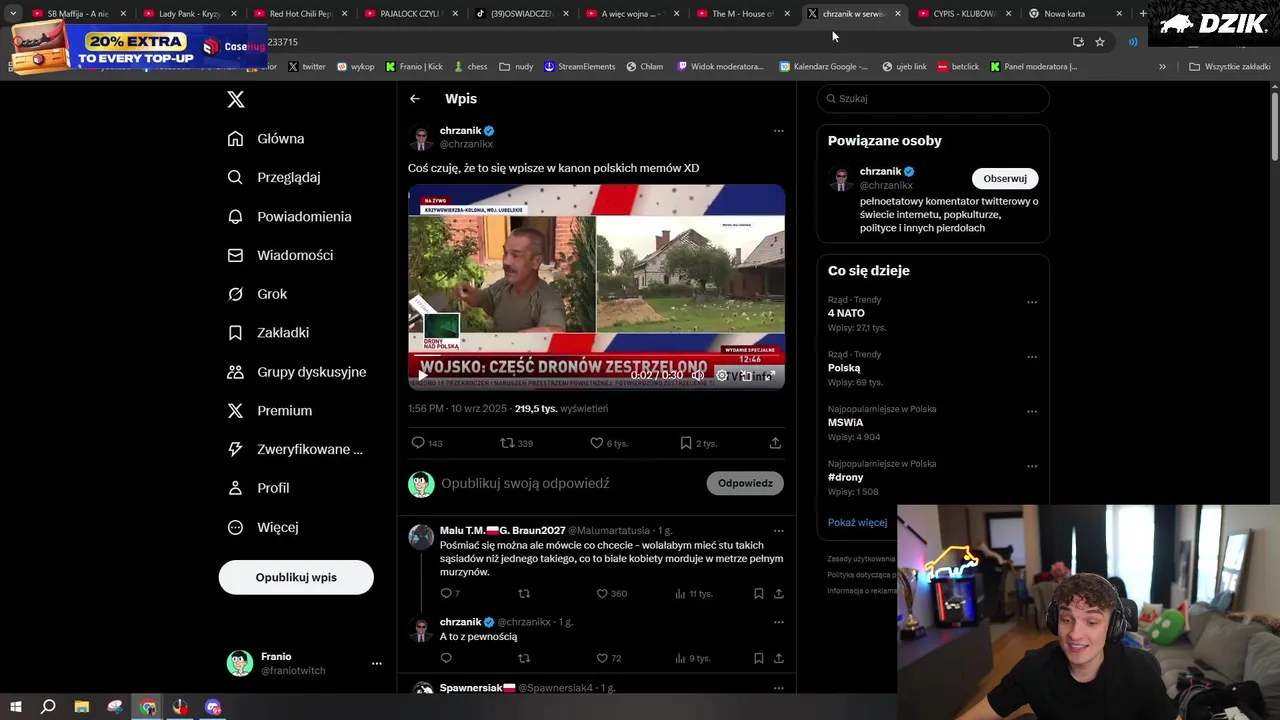Open Grok from sidebar

(x=257, y=294)
